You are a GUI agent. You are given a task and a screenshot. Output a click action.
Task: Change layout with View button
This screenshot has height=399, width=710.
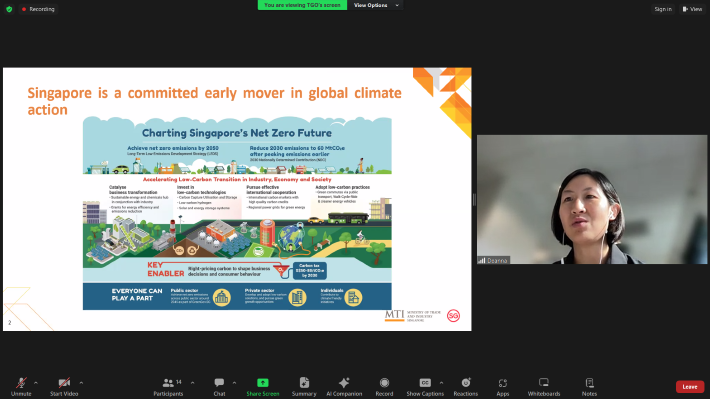(692, 9)
